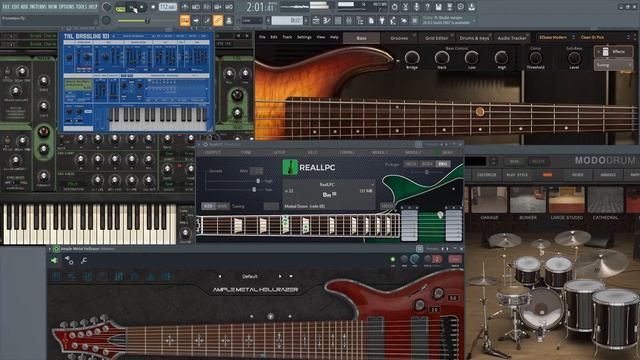640x360 pixels.
Task: Open the PLAY STYLE tab in MODO DRUM
Action: [517, 175]
